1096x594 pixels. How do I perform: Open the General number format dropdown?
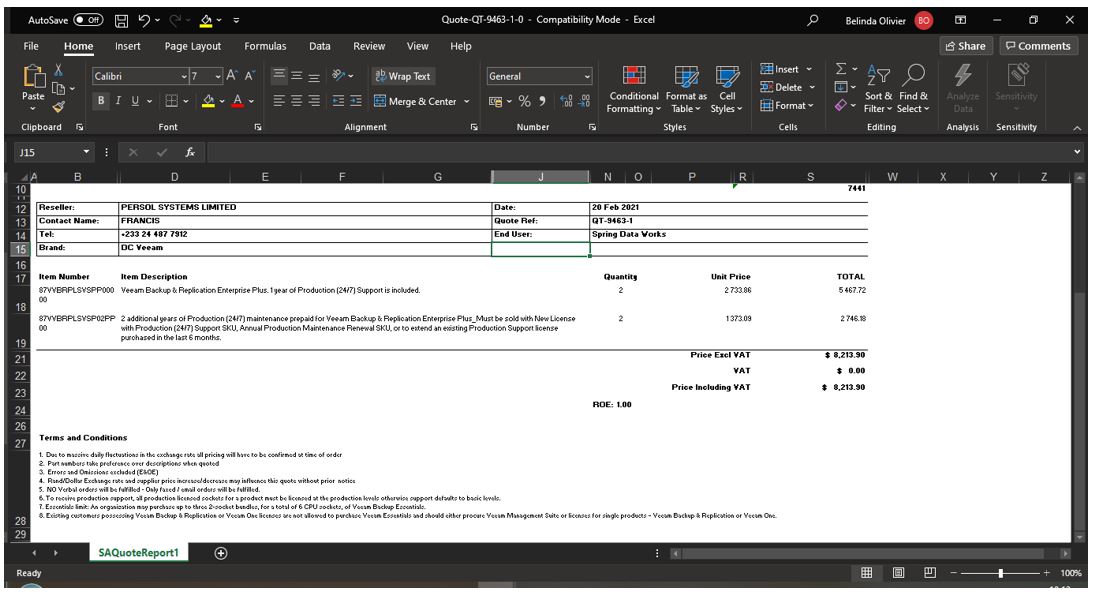(587, 76)
